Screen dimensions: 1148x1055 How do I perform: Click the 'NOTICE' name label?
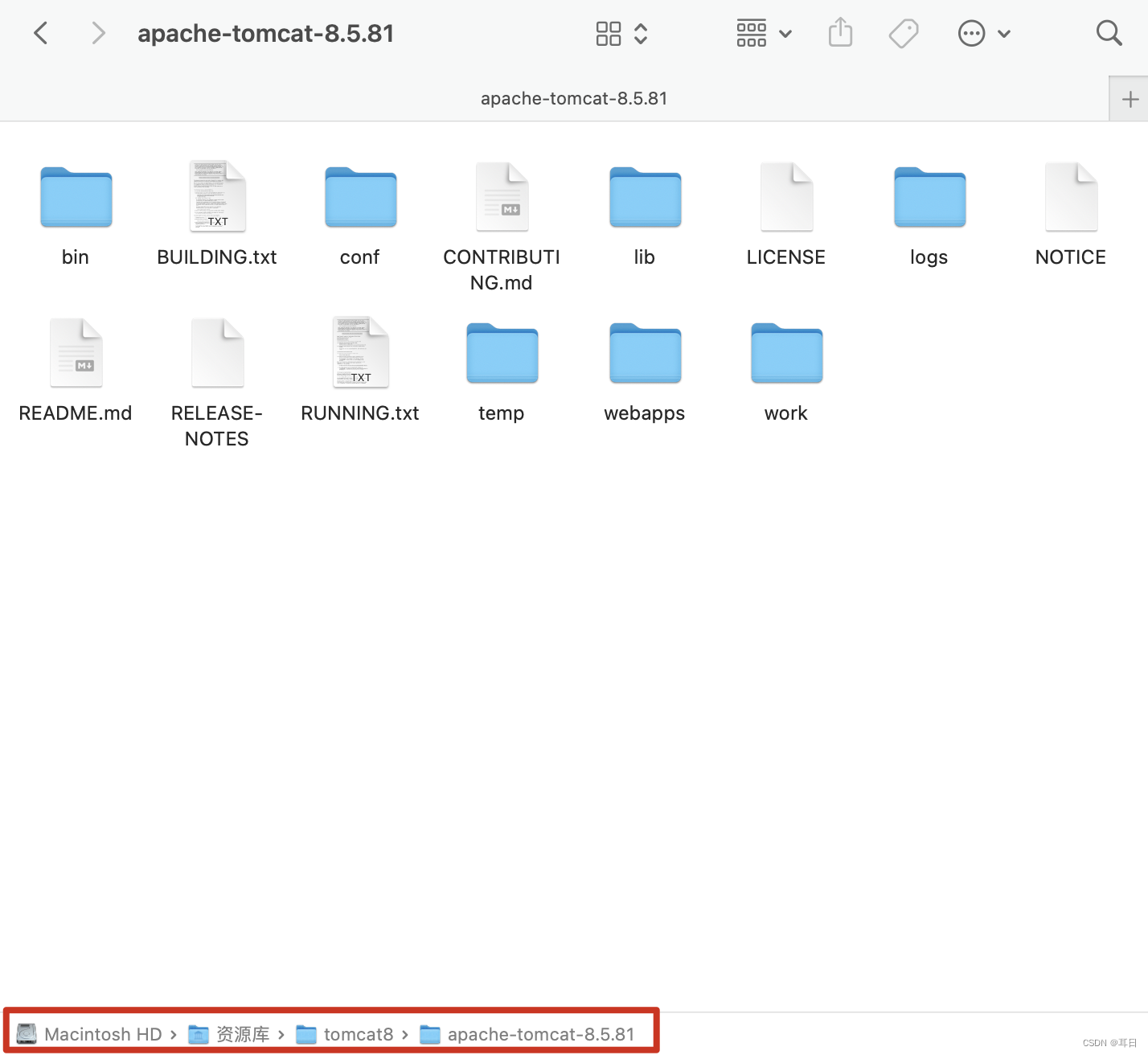pyautogui.click(x=1071, y=257)
